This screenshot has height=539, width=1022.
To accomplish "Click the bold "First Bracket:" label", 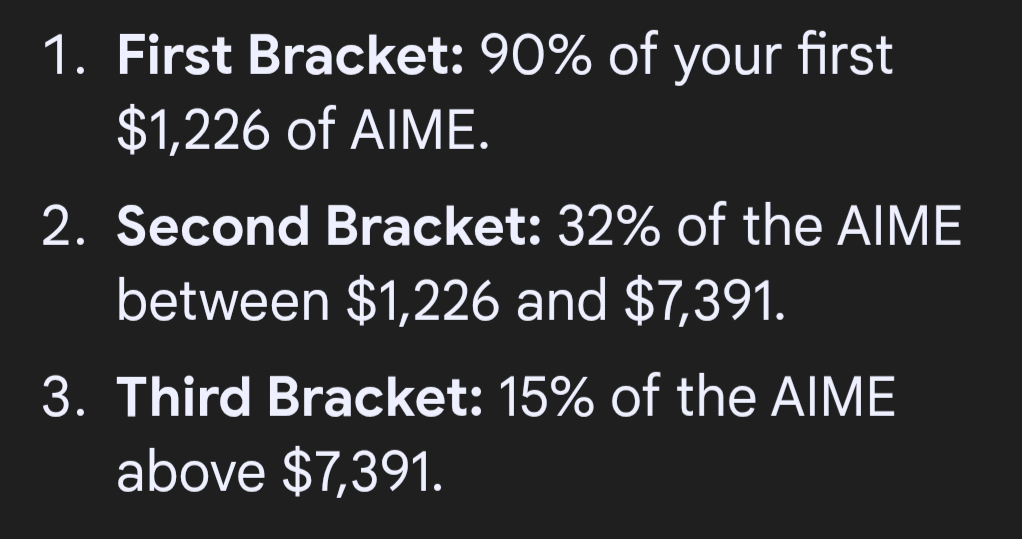I will [290, 60].
